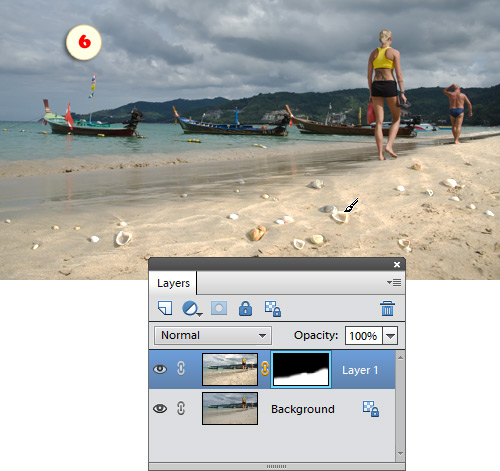This screenshot has height=471, width=500.
Task: Click the Lock transparent pixels icon
Action: 273,309
